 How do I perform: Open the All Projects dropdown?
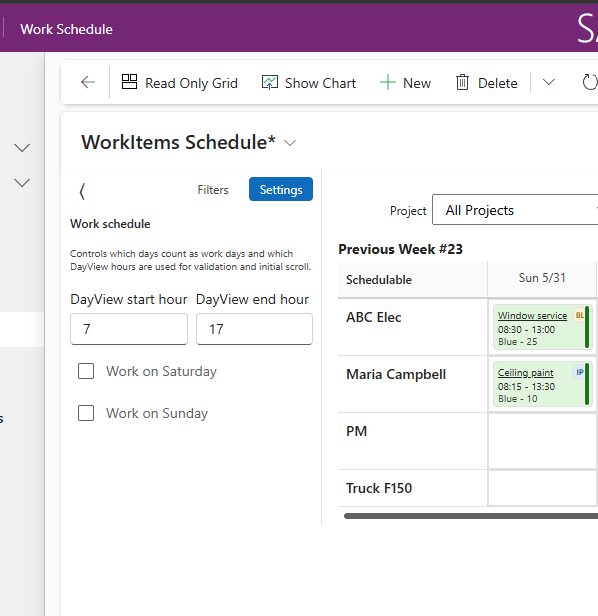515,210
